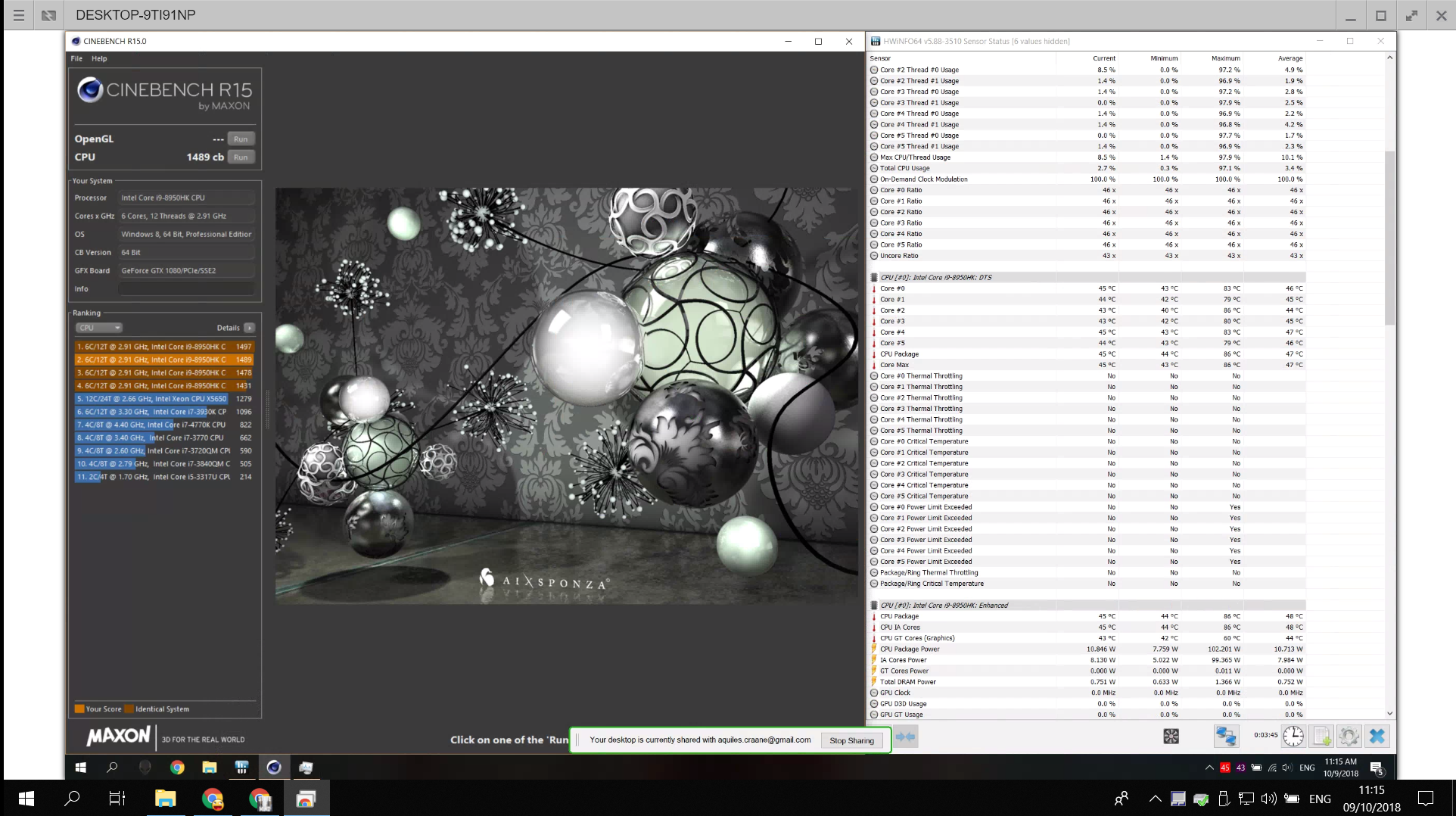Reset HWiNFO min/max values via clock icon
Image resolution: width=1456 pixels, height=816 pixels.
click(1293, 736)
